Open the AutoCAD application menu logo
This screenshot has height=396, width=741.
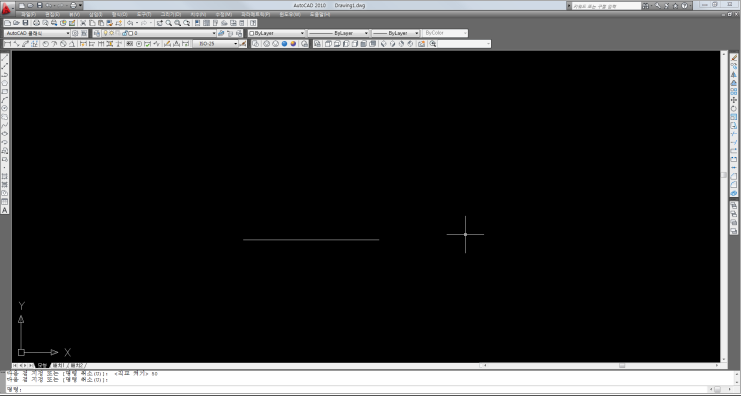7,8
